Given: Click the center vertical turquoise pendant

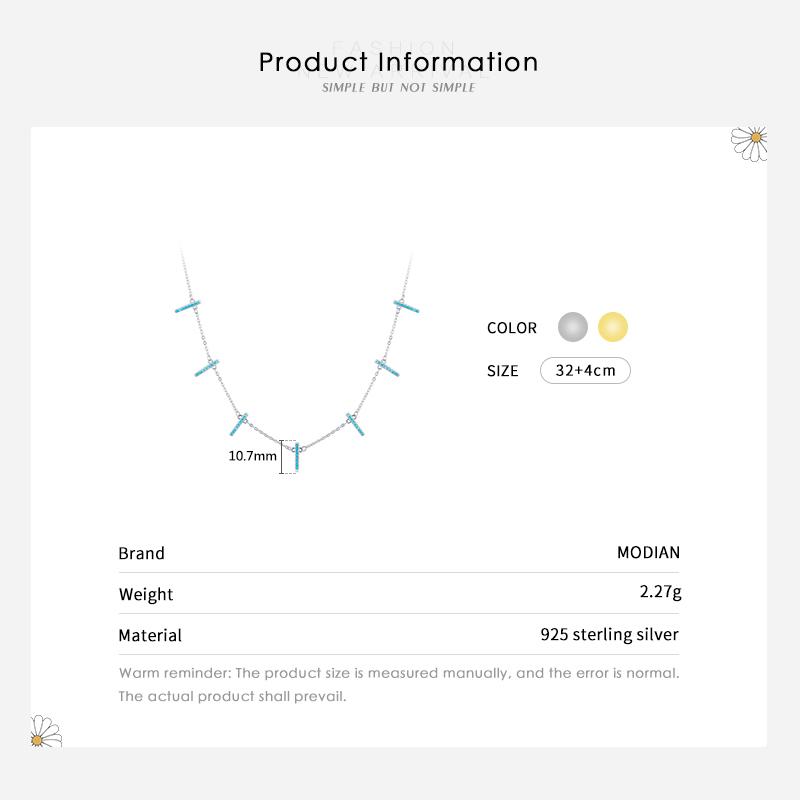Looking at the screenshot, I should click(x=297, y=458).
